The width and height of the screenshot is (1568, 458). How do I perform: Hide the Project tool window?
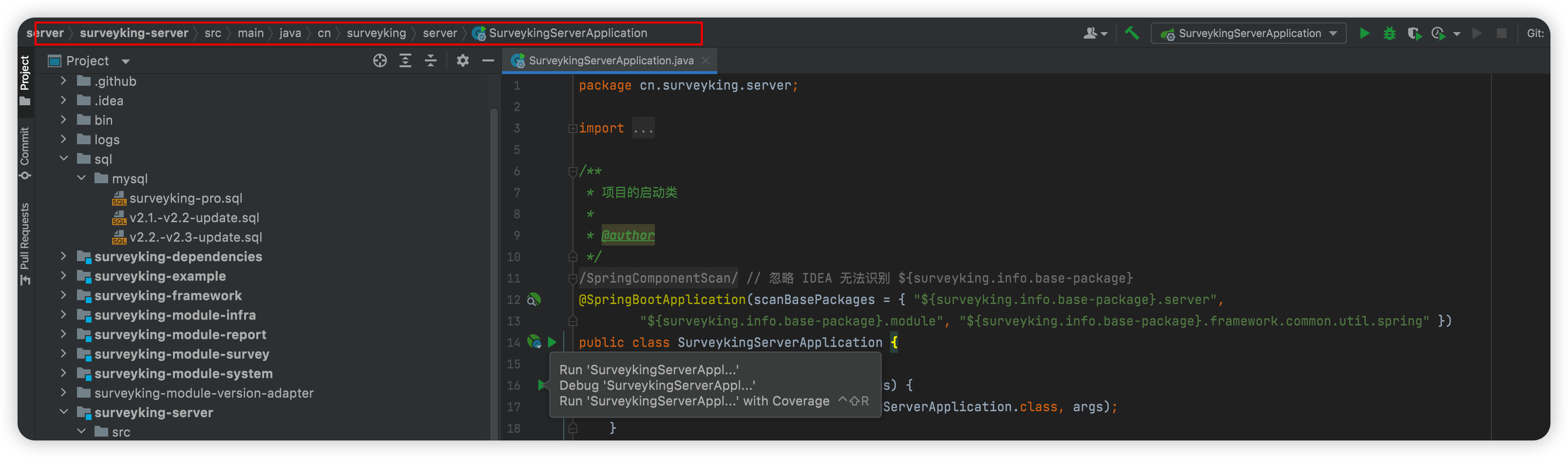click(488, 60)
